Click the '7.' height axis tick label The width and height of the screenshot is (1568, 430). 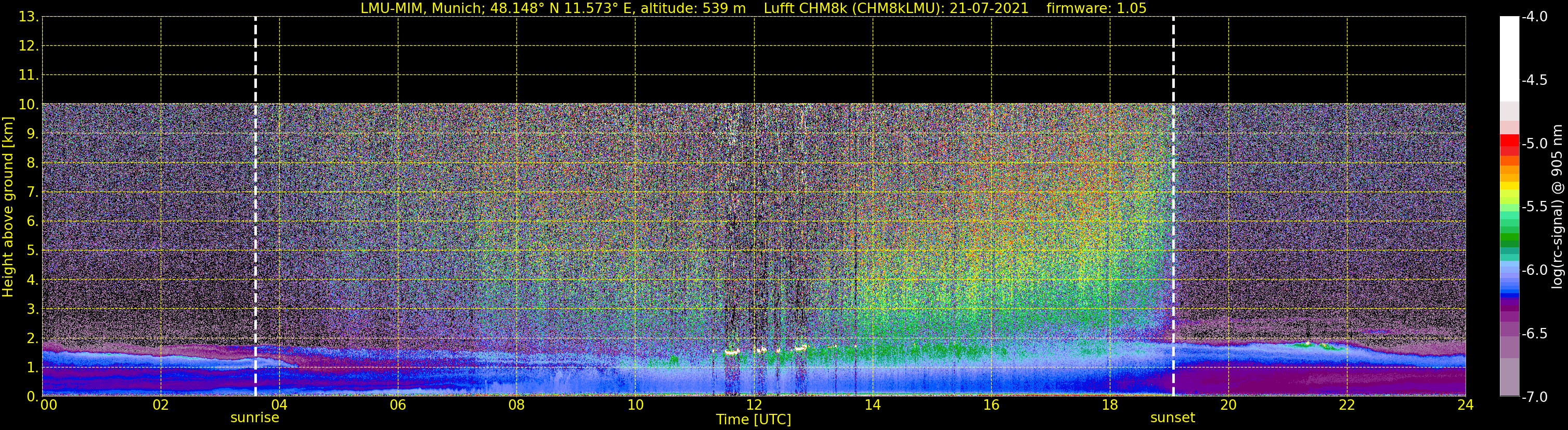pyautogui.click(x=32, y=193)
